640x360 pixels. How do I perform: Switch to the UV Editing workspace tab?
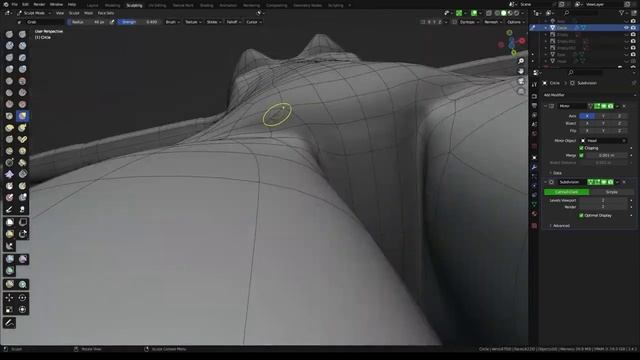tap(157, 5)
